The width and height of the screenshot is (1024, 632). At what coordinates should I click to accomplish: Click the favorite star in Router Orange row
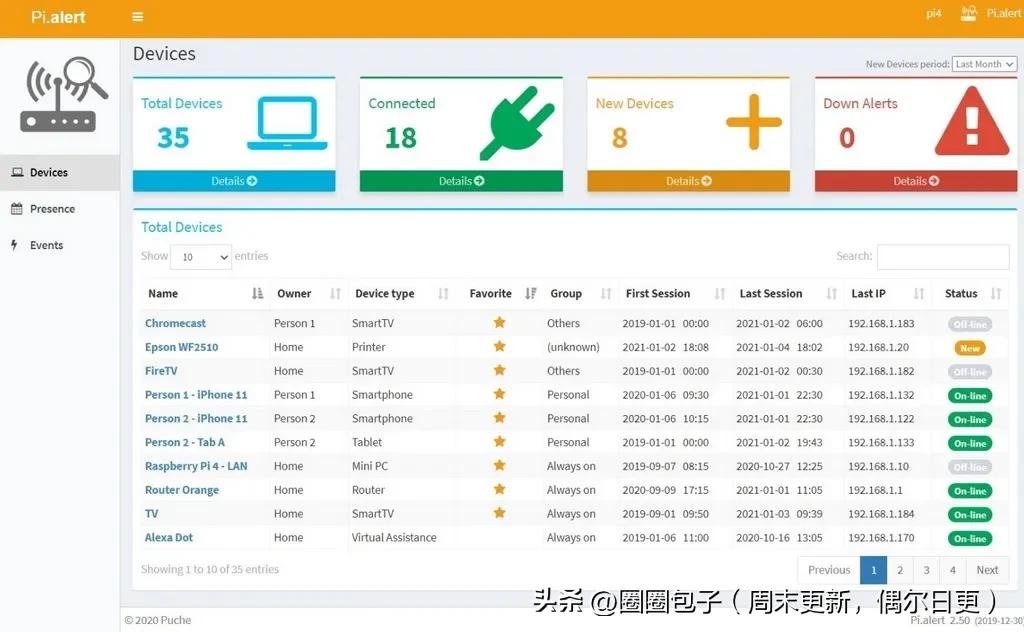click(500, 489)
